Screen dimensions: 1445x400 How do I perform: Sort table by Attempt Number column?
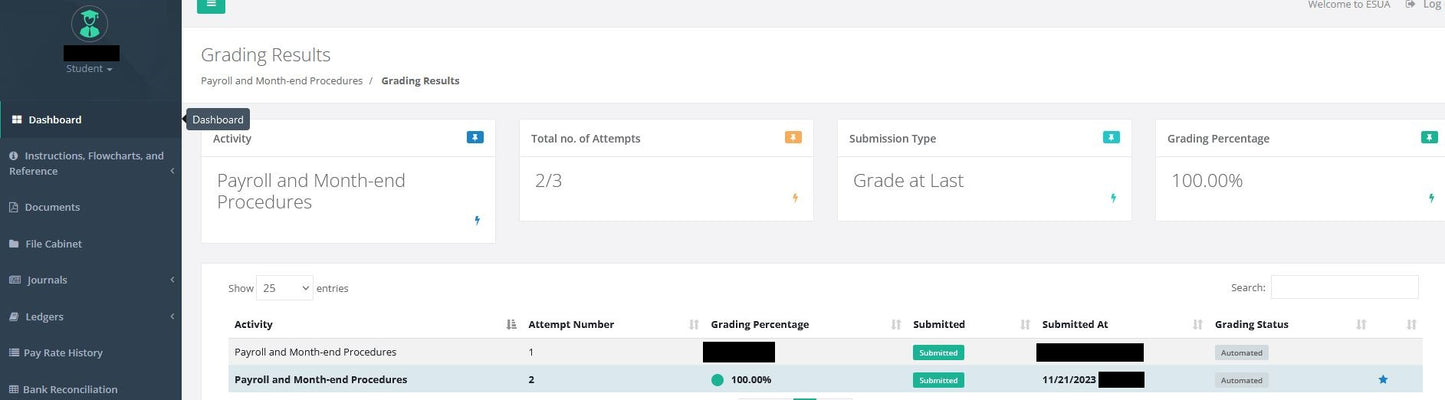[x=571, y=325]
